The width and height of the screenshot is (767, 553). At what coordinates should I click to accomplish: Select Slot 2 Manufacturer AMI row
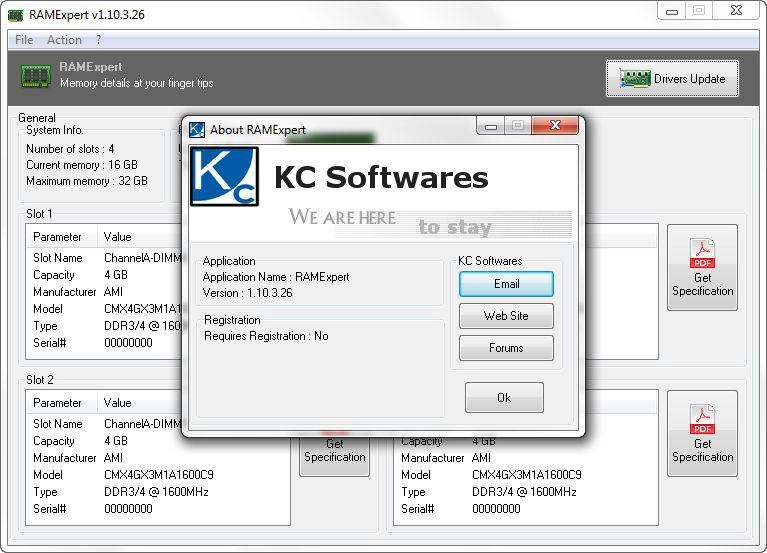[x=158, y=458]
